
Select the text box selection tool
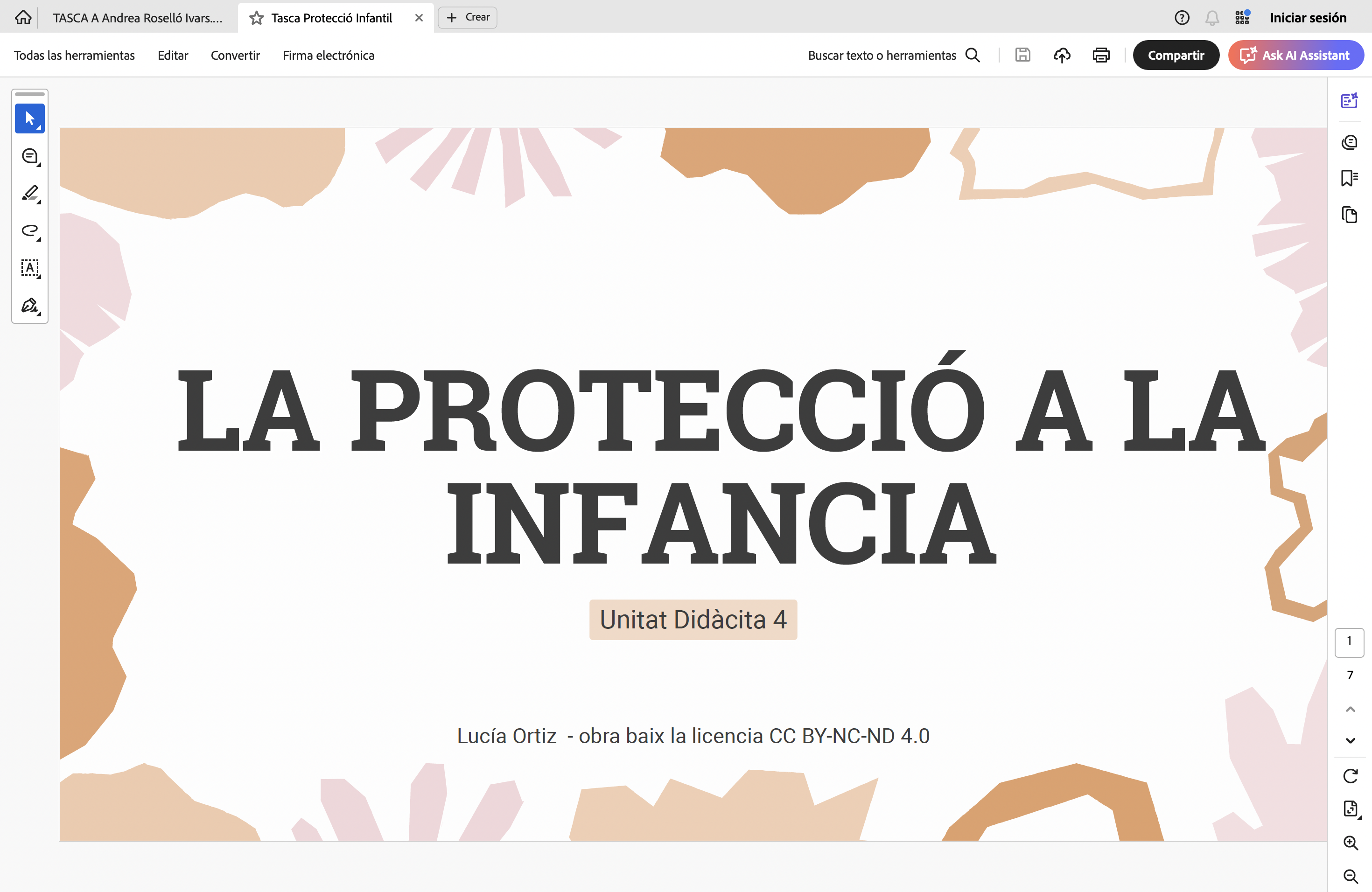tap(30, 268)
